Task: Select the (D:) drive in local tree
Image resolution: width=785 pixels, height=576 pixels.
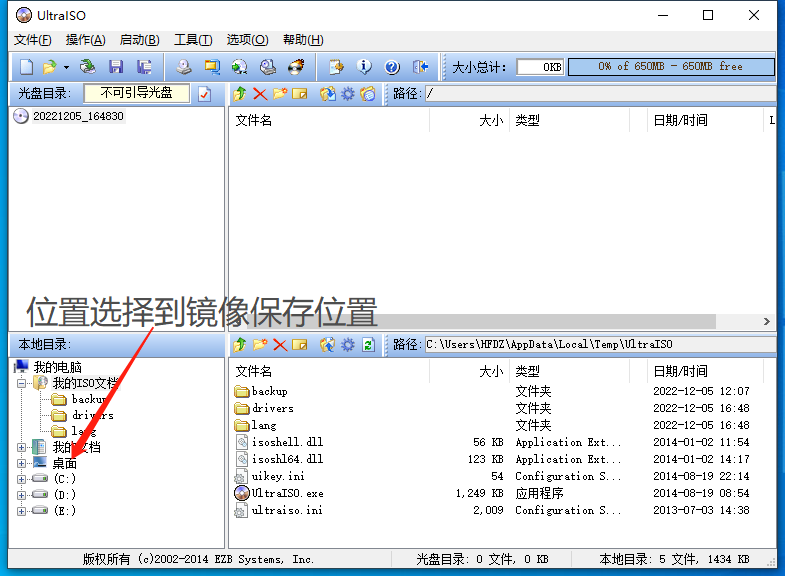Action: click(65, 495)
